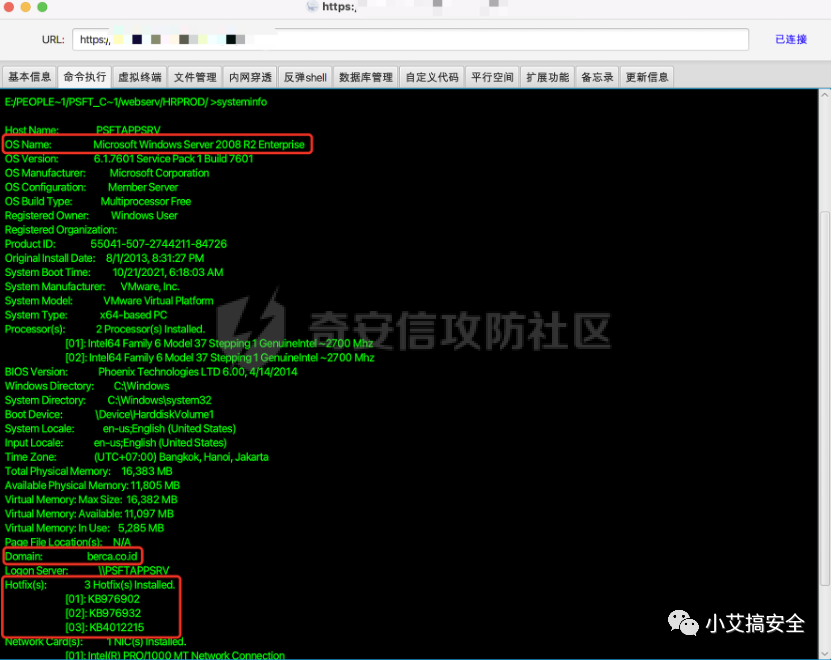This screenshot has height=660, width=832.
Task: Go to the 内网穿透 tab
Action: 250,77
